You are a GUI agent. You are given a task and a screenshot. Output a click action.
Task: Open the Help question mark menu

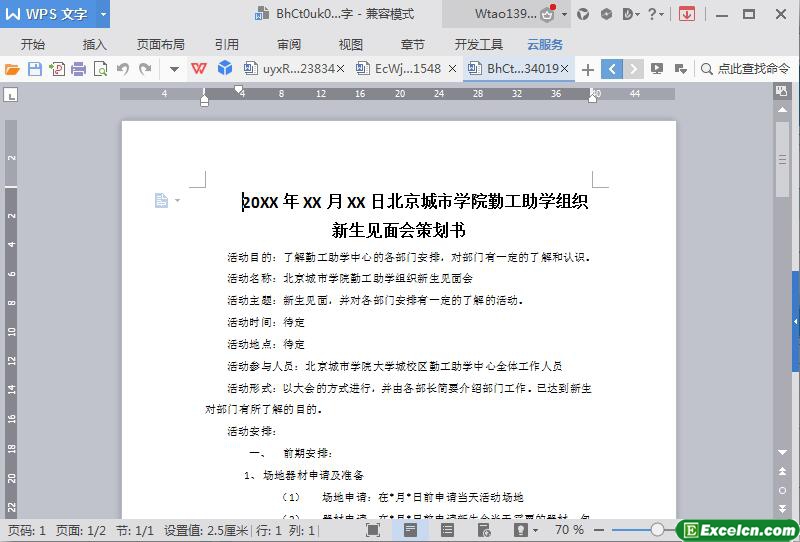coord(655,14)
